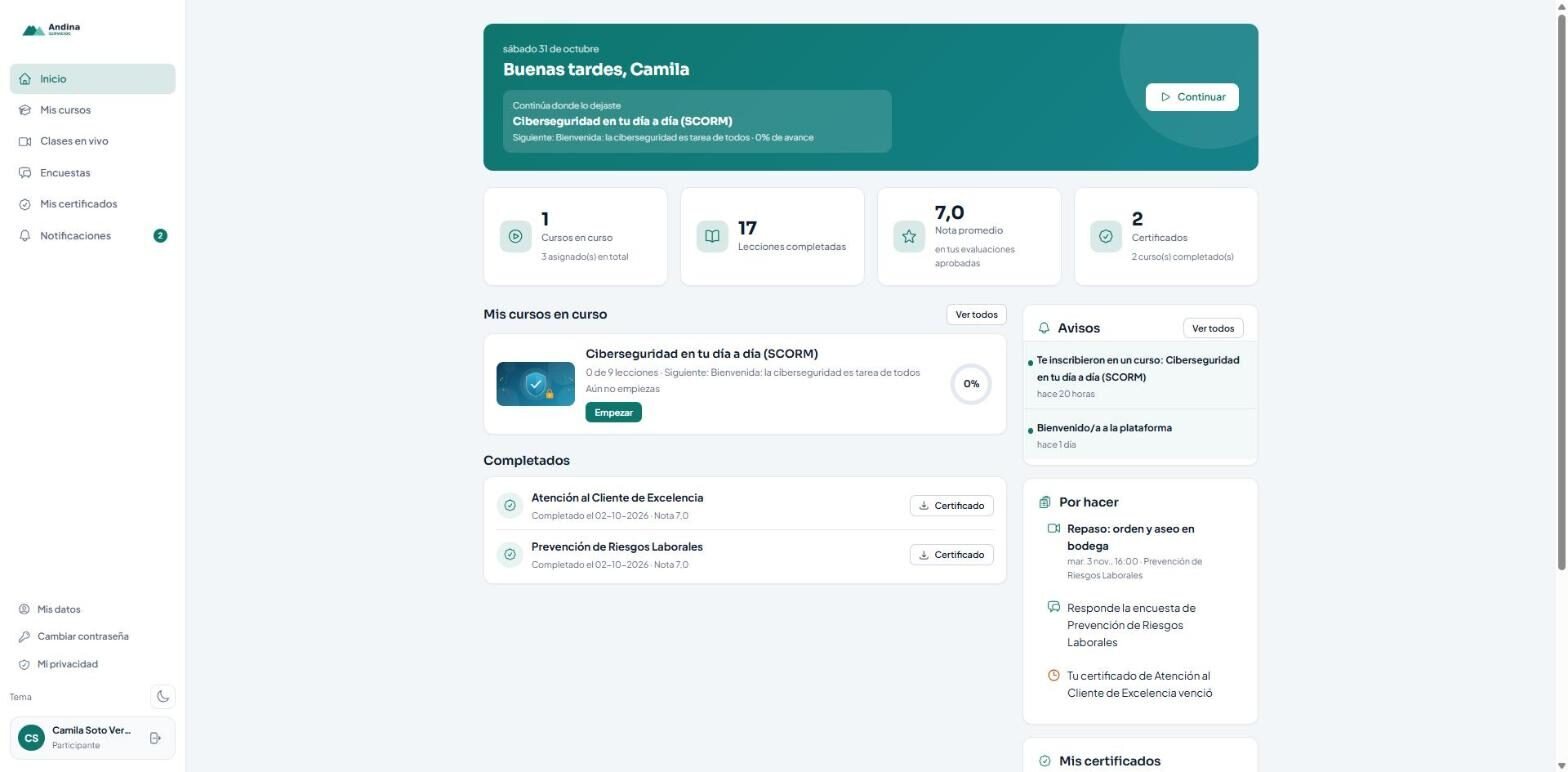Download Certificado for Atención al Cliente de Excelencia
This screenshot has width=1568, height=772.
coord(951,506)
